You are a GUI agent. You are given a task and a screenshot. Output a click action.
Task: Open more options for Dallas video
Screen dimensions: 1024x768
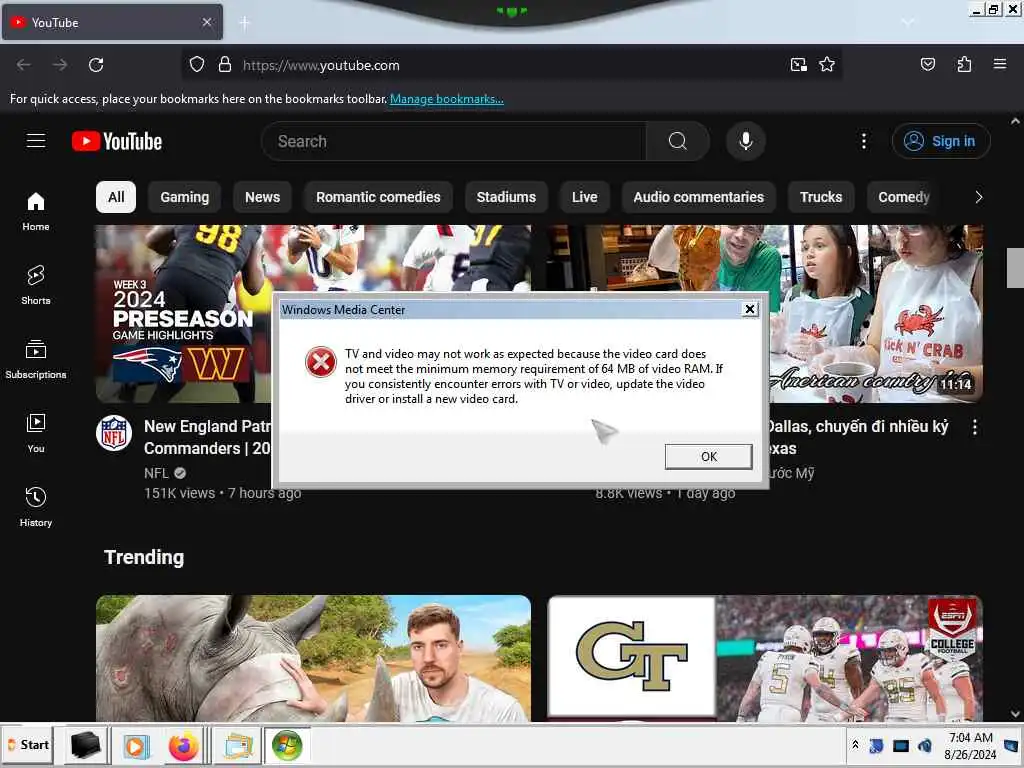coord(974,427)
